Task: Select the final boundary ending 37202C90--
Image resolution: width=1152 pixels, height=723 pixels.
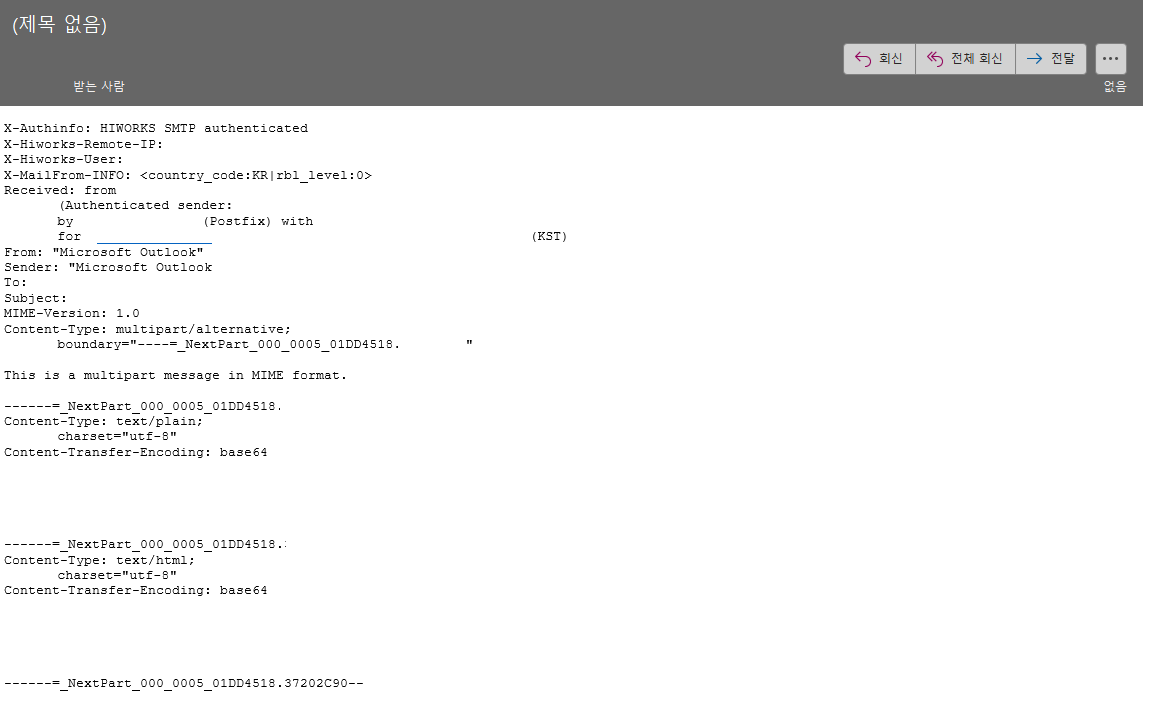Action: (184, 683)
